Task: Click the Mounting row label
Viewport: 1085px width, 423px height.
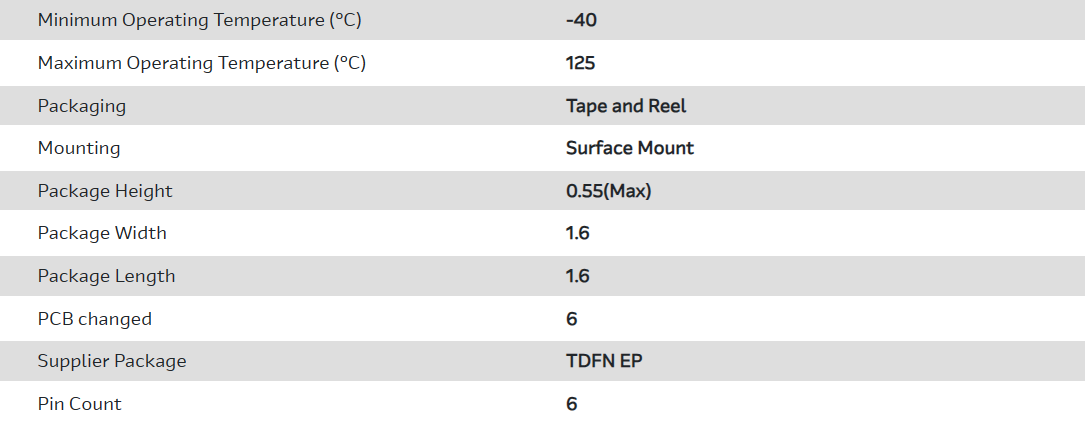Action: pos(79,148)
